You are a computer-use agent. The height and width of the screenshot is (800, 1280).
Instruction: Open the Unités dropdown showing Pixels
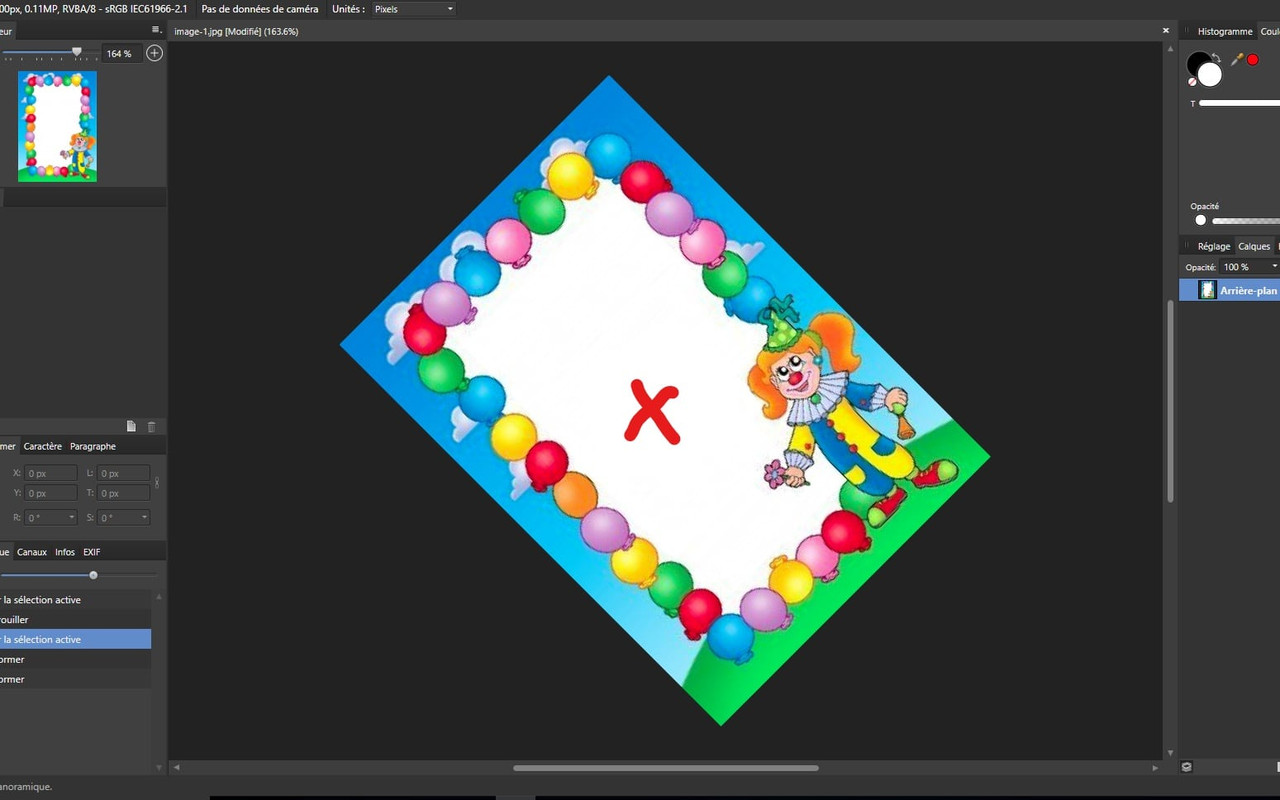tap(413, 8)
